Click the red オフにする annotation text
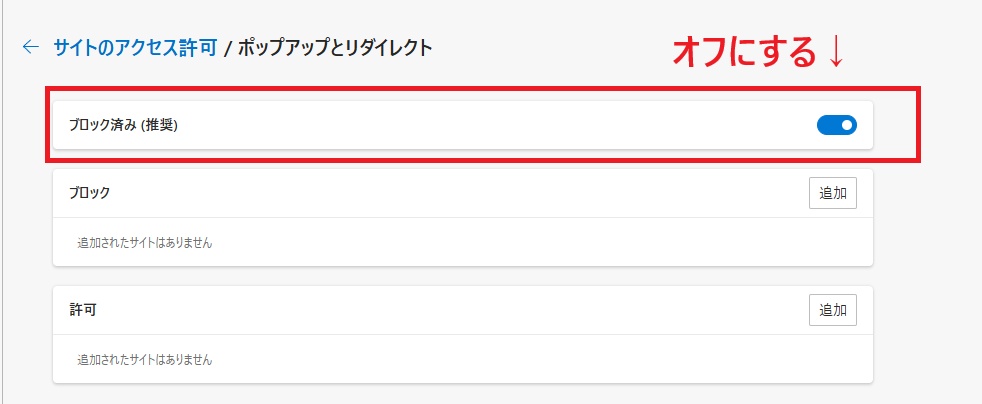982x404 pixels. [744, 53]
